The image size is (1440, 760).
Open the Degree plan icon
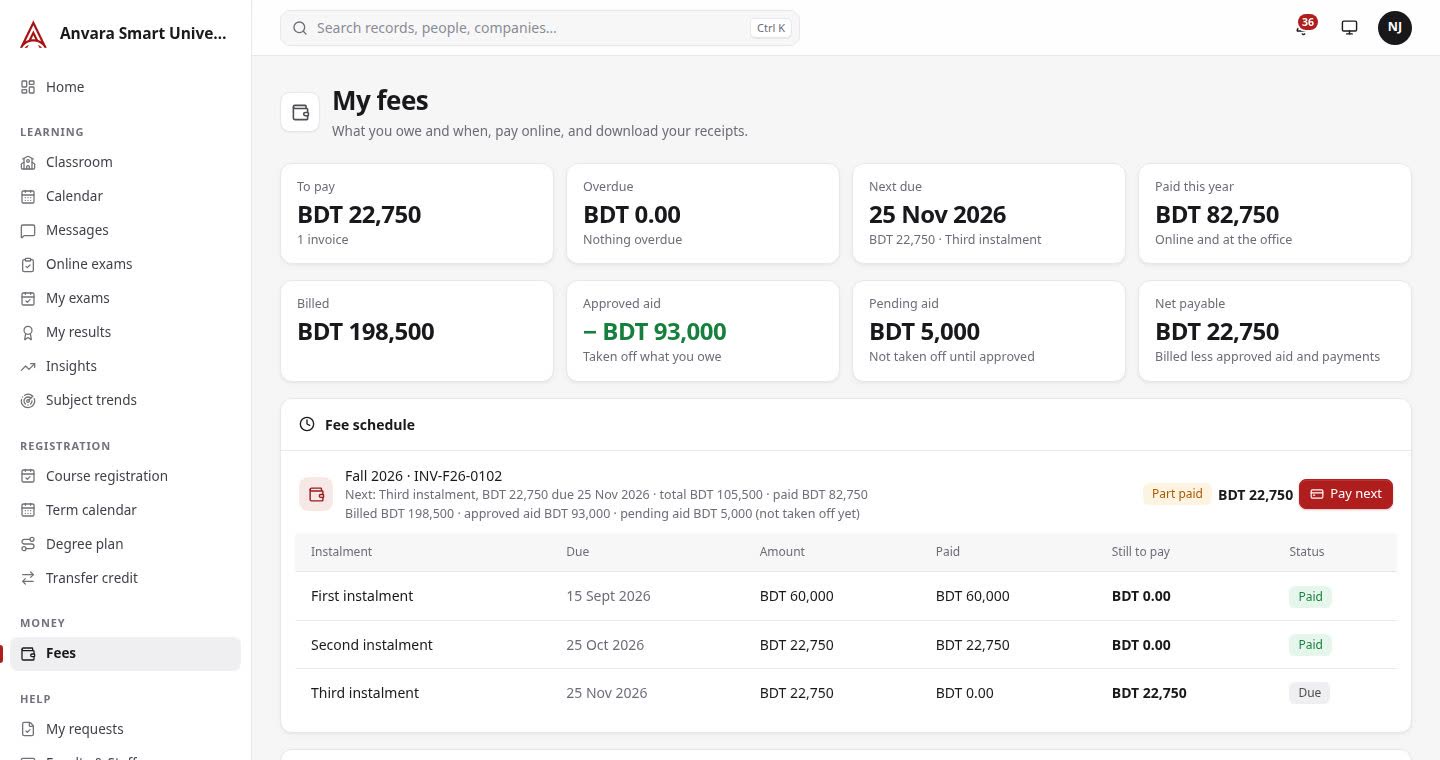28,544
